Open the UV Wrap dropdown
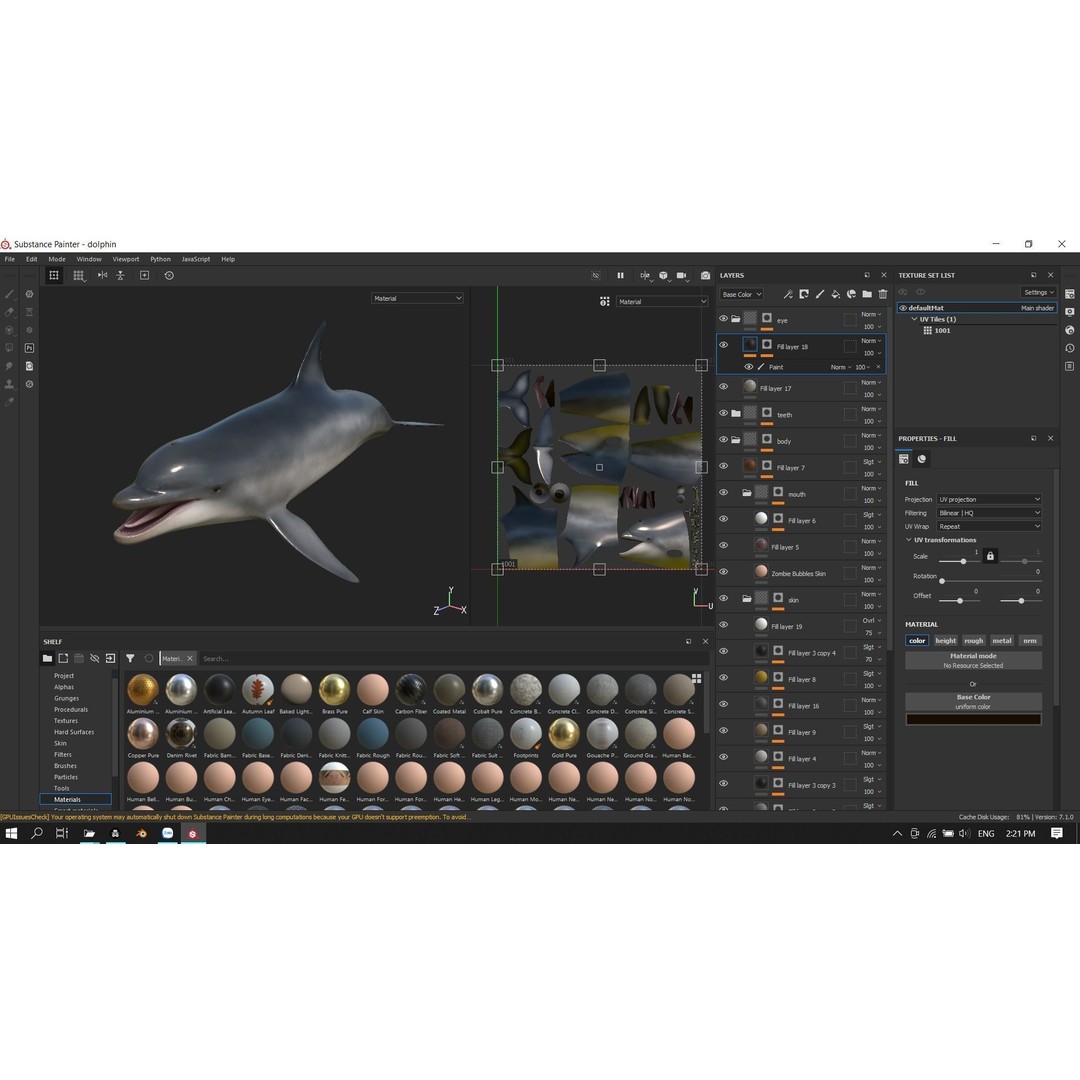The width and height of the screenshot is (1080, 1080). 989,526
